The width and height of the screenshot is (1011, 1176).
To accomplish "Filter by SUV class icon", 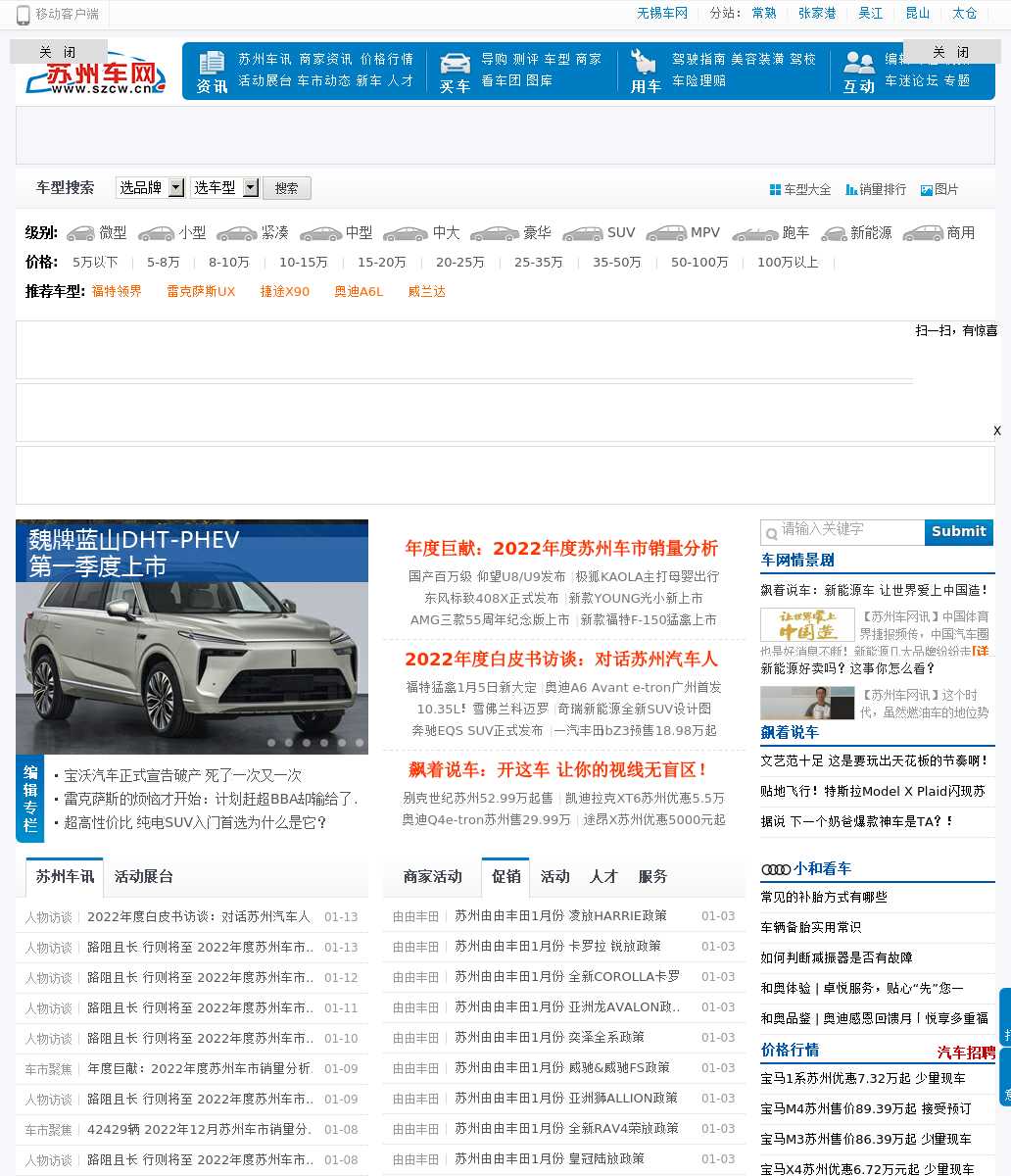I will (x=583, y=233).
